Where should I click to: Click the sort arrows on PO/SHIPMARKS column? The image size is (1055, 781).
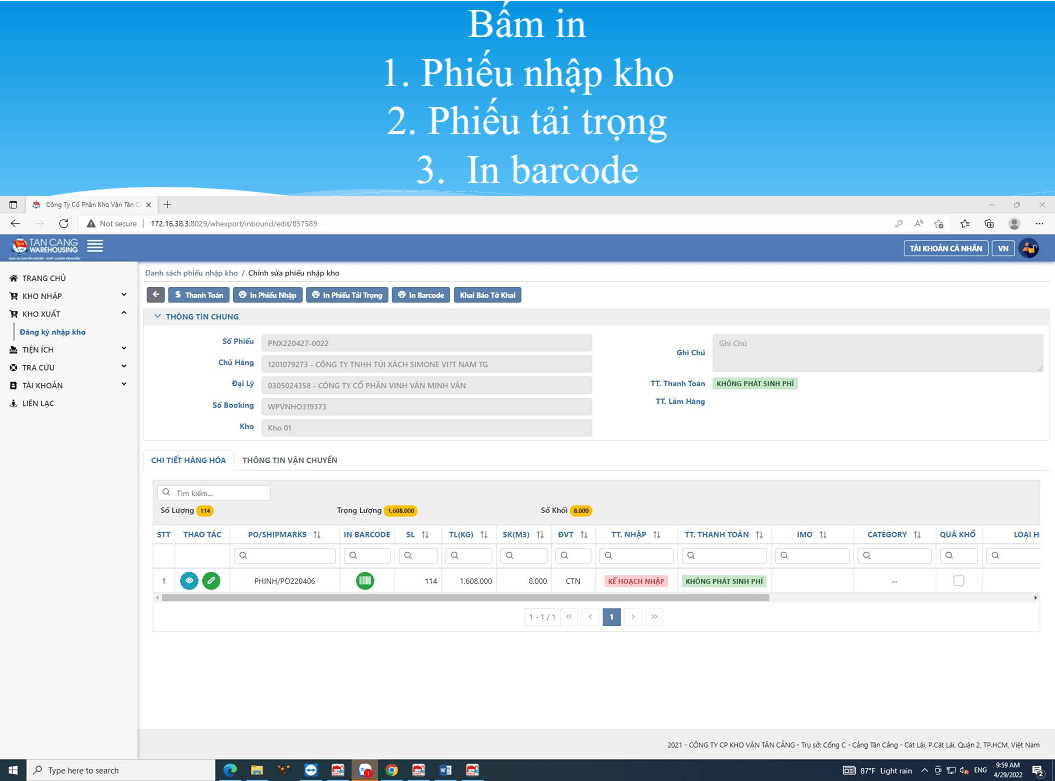coord(317,535)
